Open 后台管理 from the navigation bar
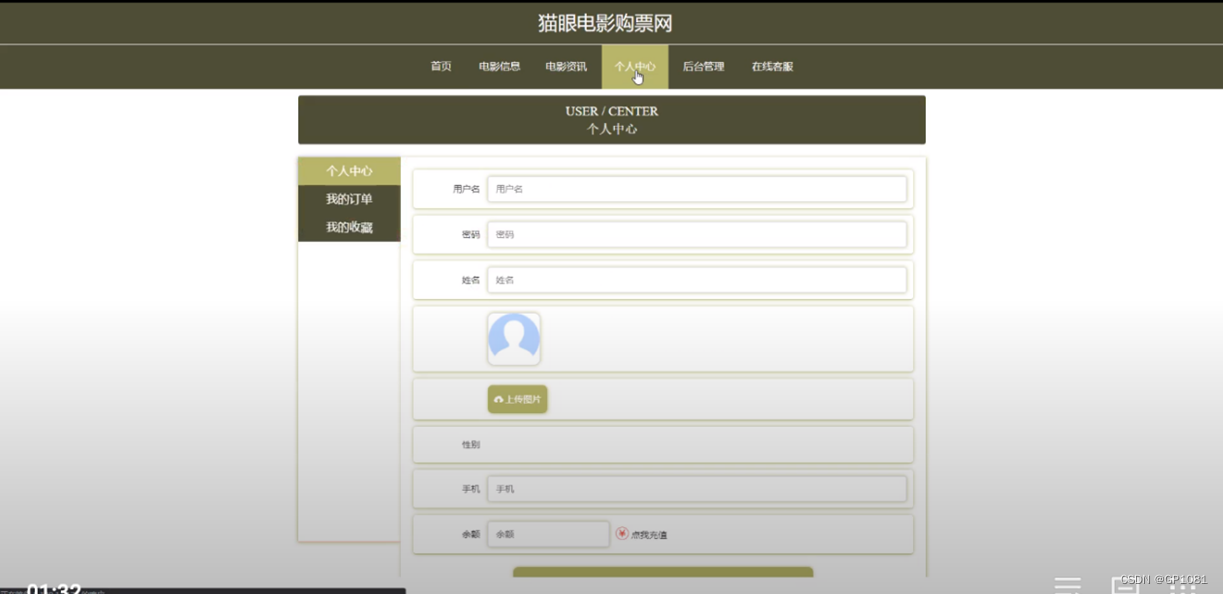 703,67
